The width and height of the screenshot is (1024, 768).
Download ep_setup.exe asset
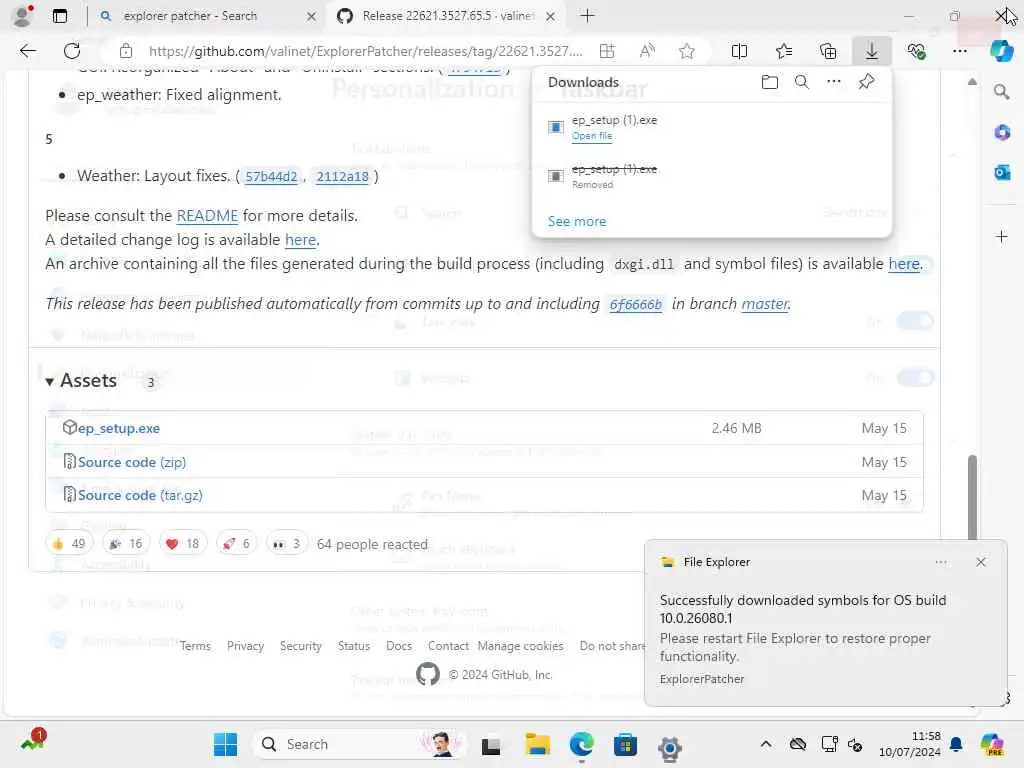pos(119,428)
